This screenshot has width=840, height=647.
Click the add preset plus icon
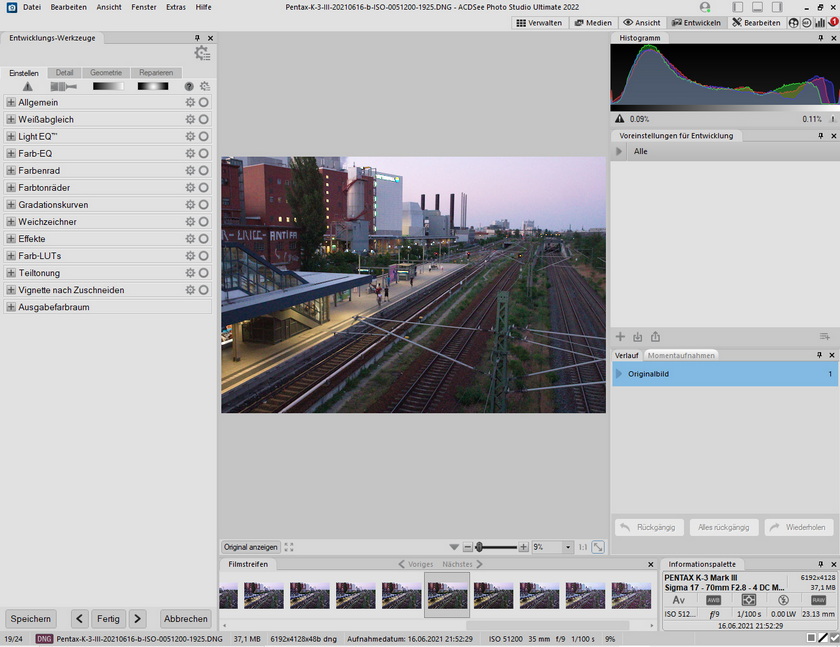coord(620,337)
